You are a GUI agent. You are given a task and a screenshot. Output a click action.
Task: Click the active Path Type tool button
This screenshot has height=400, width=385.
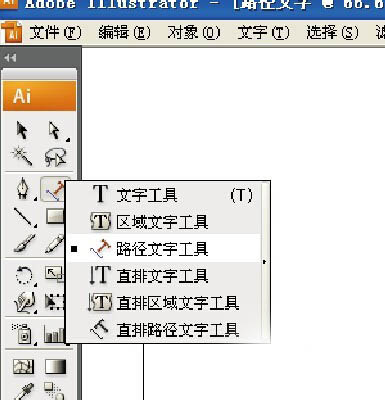pos(53,189)
